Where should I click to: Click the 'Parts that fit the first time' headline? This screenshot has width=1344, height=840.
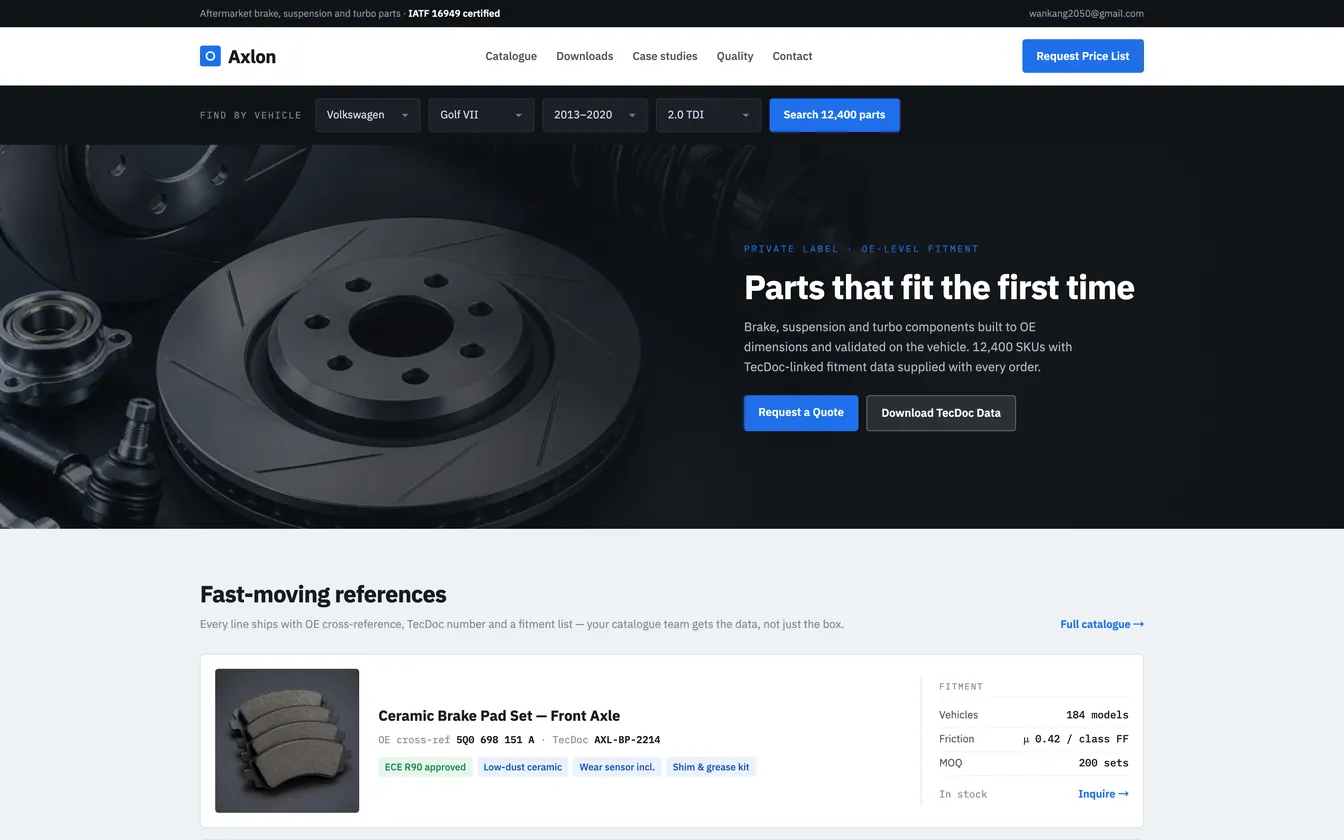[x=939, y=287]
